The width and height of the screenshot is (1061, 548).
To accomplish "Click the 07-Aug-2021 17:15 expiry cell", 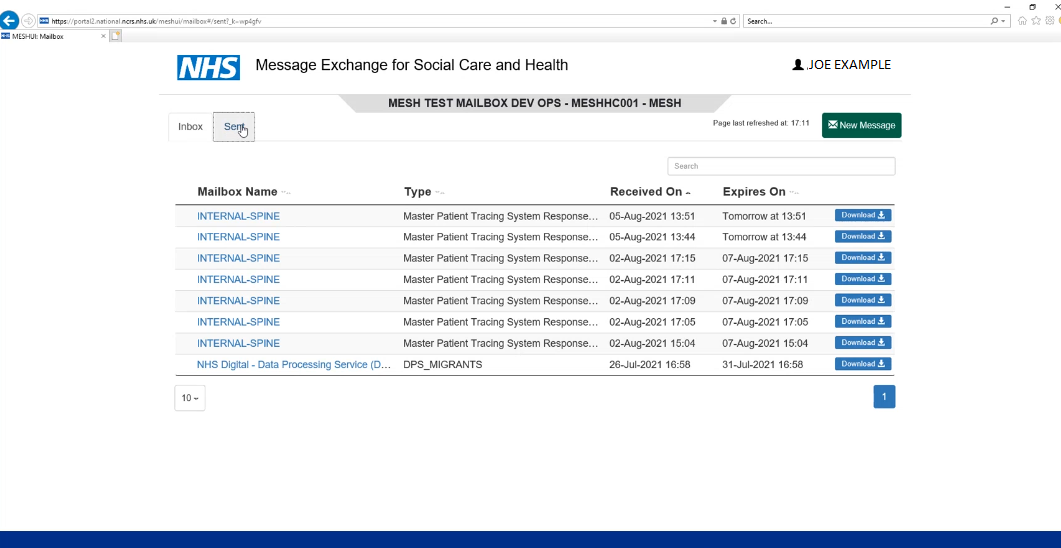I will pyautogui.click(x=765, y=258).
